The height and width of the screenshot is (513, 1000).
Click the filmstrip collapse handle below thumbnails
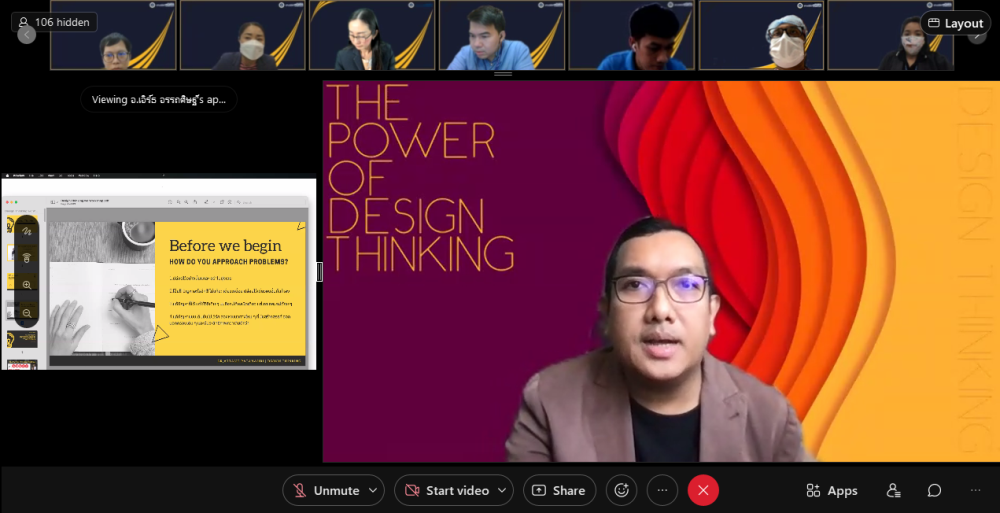click(x=503, y=74)
